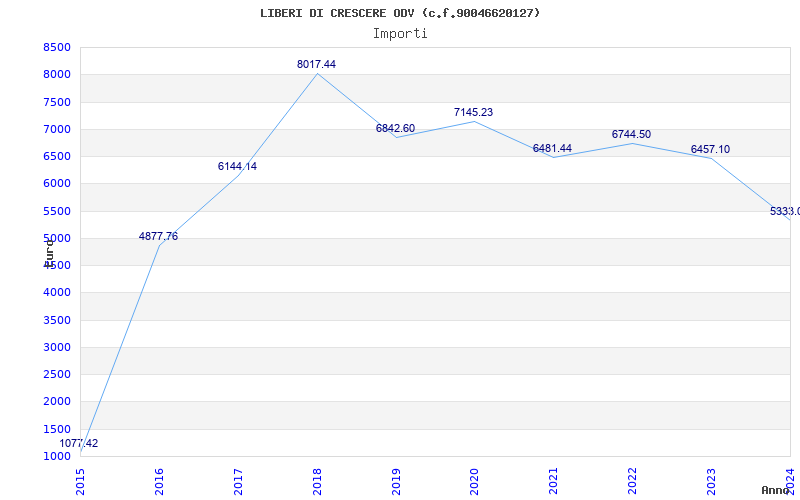800x500 pixels.
Task: Click the 2018 year axis label
Action: [318, 480]
